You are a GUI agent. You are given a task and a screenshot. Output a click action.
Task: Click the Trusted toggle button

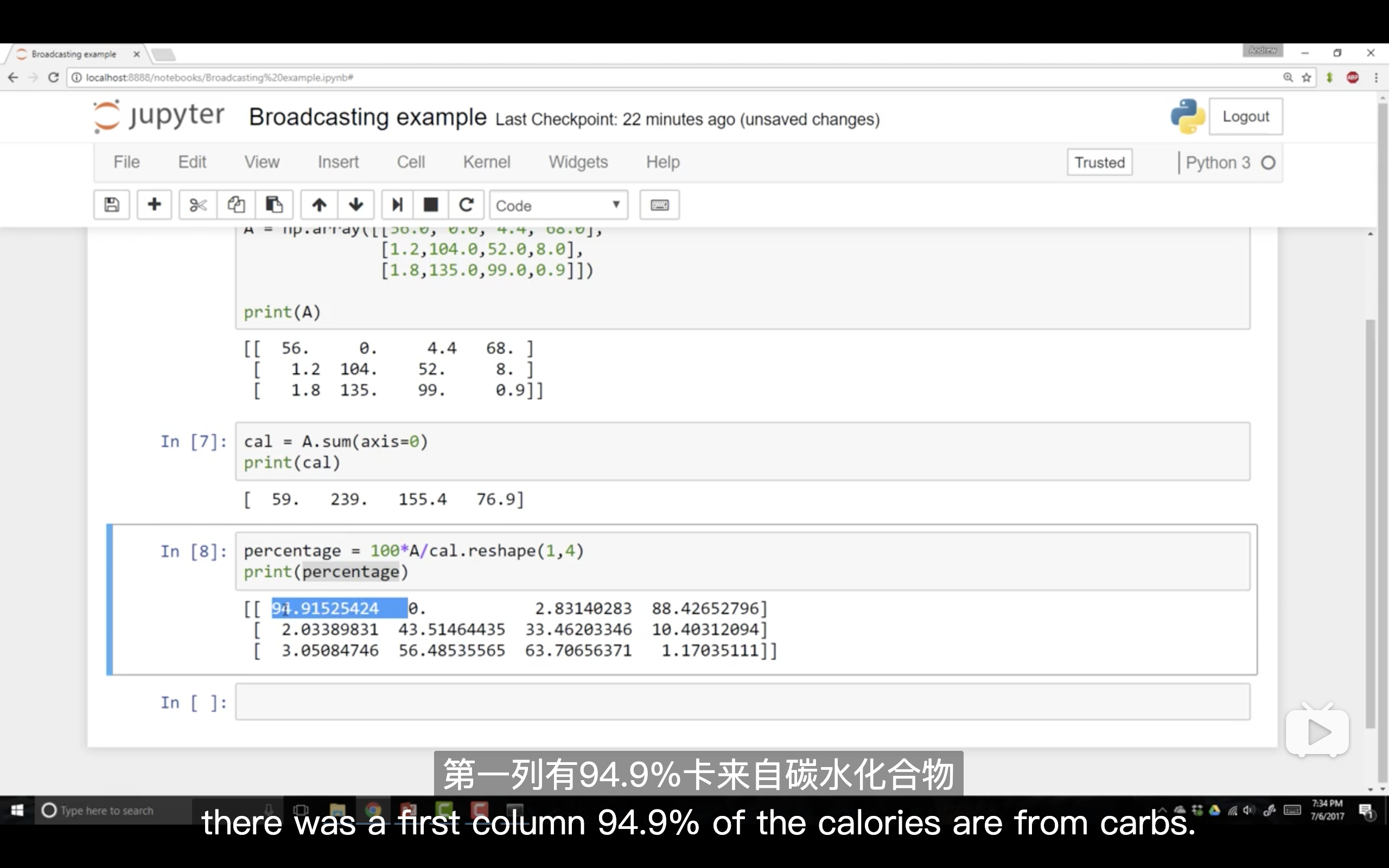pyautogui.click(x=1099, y=162)
